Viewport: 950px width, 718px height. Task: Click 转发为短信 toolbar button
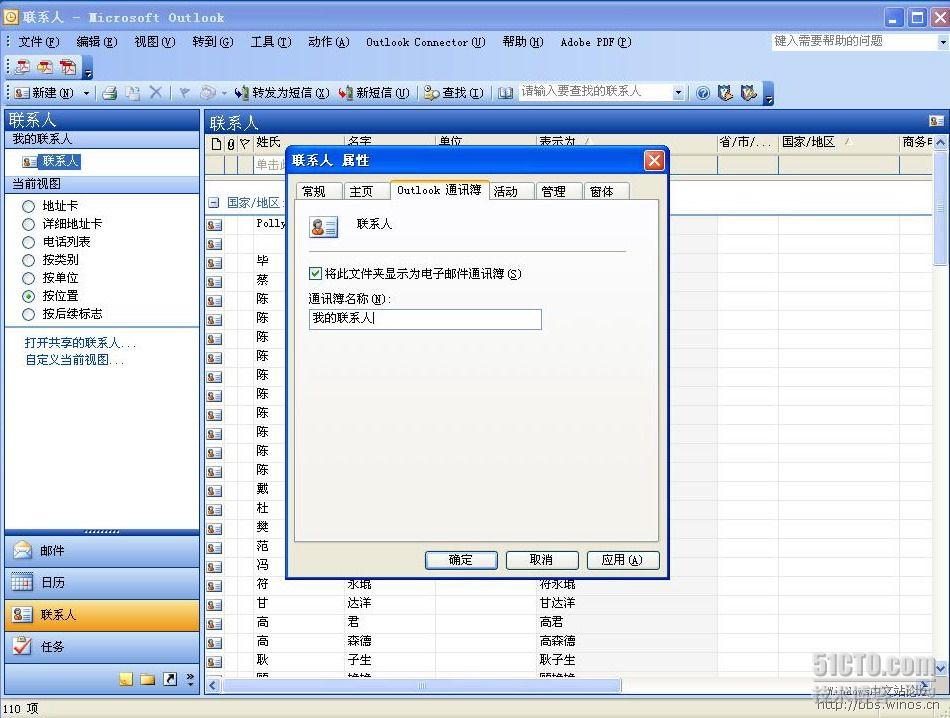282,93
